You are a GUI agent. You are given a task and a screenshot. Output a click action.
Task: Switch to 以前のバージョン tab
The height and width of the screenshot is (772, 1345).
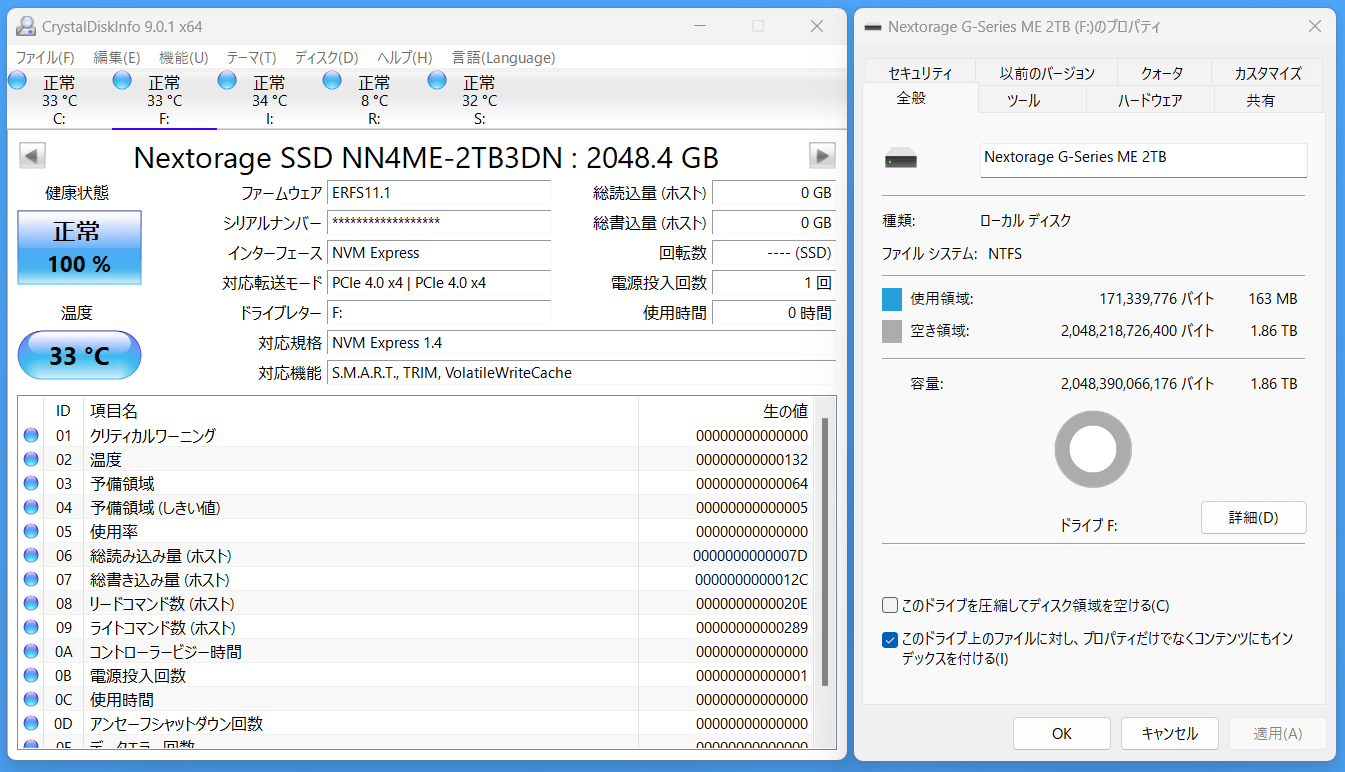click(x=1047, y=73)
